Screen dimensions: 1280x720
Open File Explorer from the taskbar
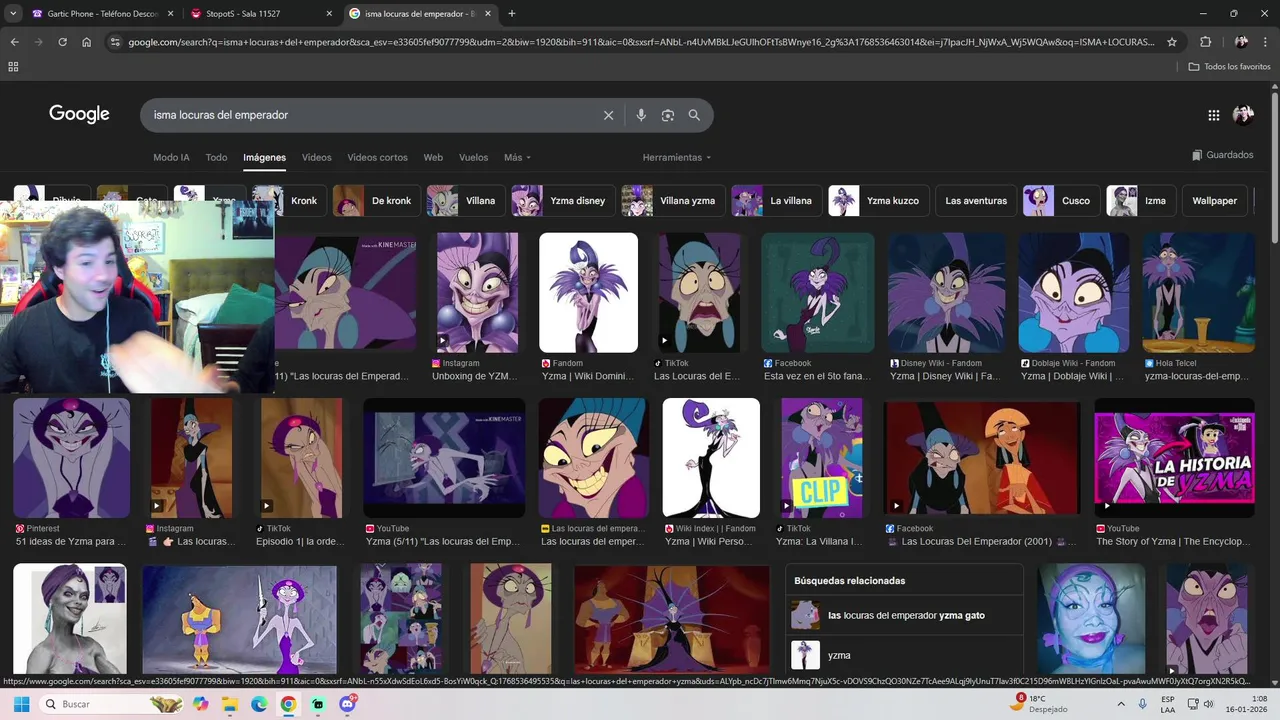pos(230,704)
